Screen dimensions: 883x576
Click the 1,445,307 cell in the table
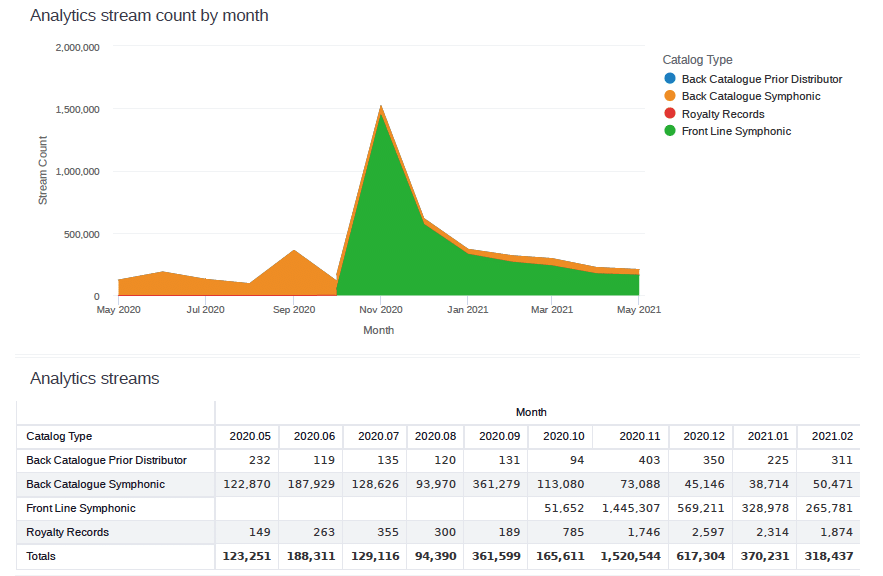click(x=631, y=508)
